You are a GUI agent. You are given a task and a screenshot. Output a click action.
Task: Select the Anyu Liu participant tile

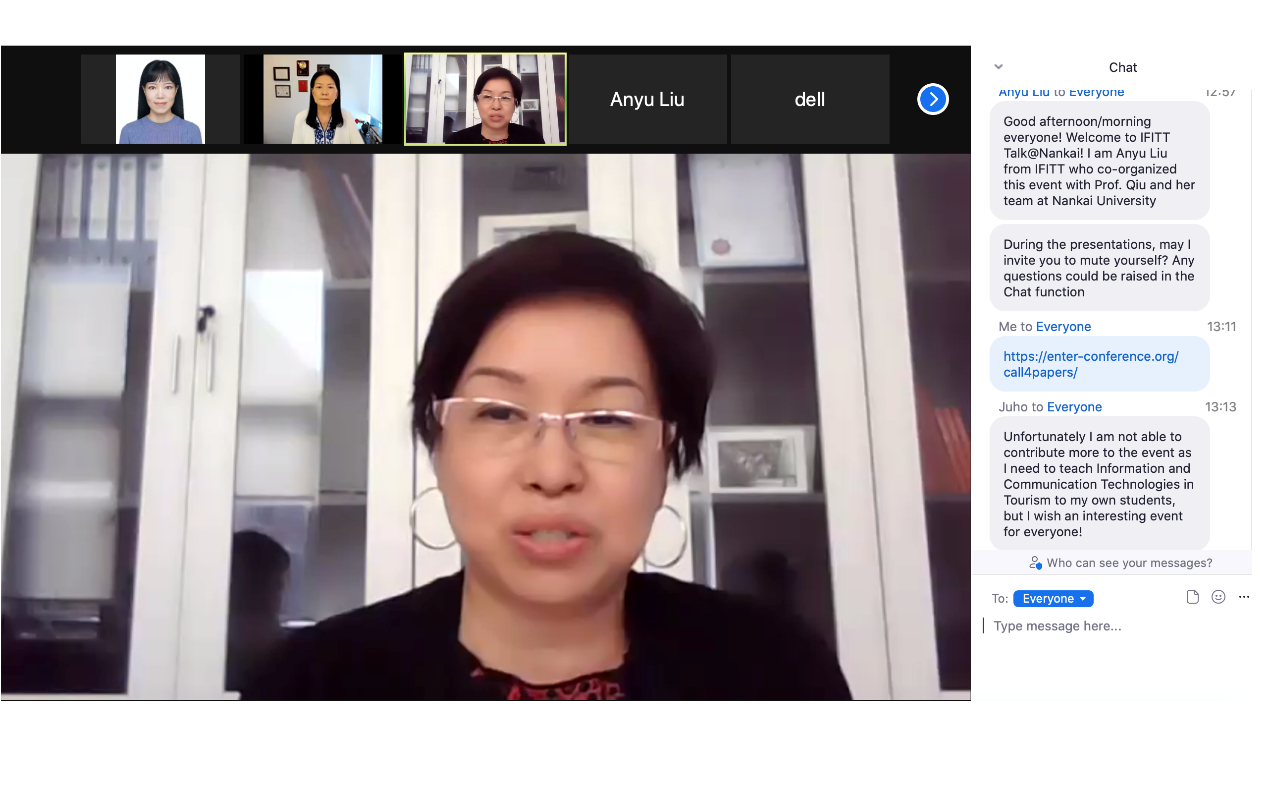(647, 99)
